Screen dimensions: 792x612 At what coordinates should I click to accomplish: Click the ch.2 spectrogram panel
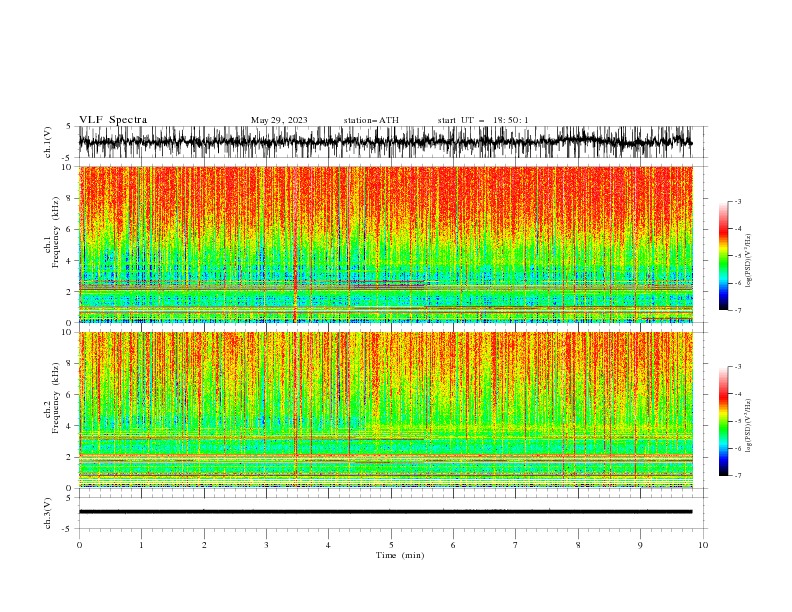[385, 410]
